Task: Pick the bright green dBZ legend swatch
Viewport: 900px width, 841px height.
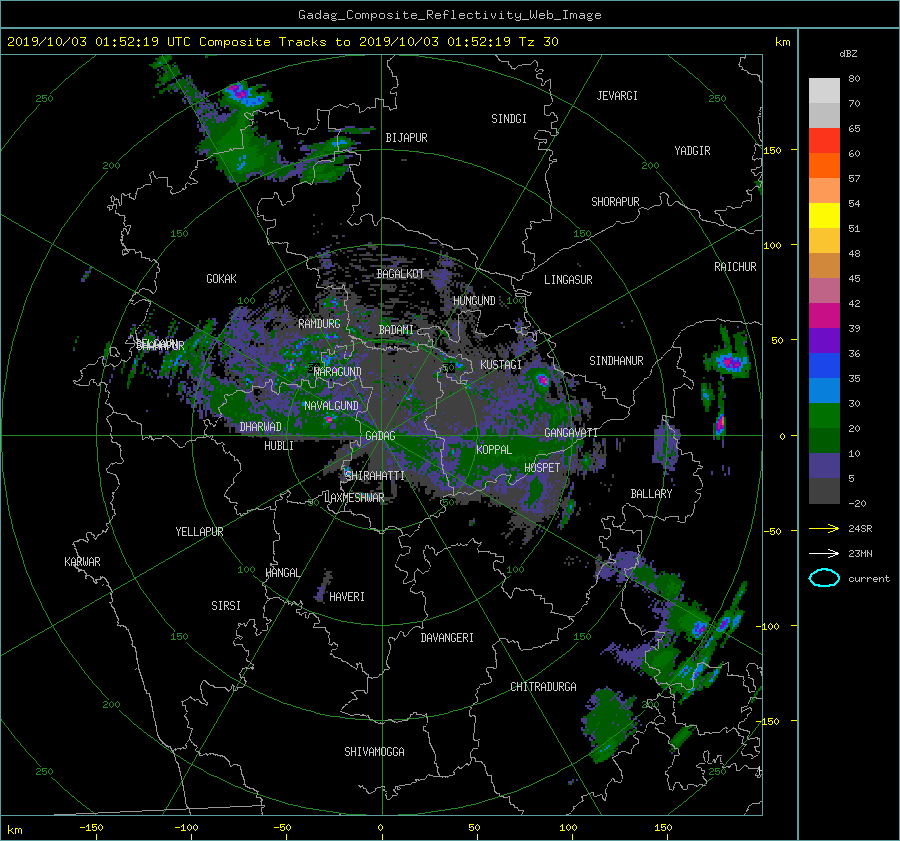Action: 824,416
